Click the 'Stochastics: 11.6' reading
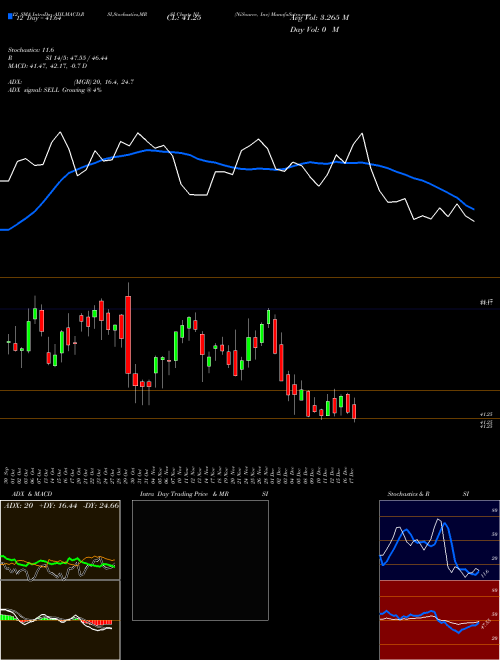500x660 pixels. (31, 50)
